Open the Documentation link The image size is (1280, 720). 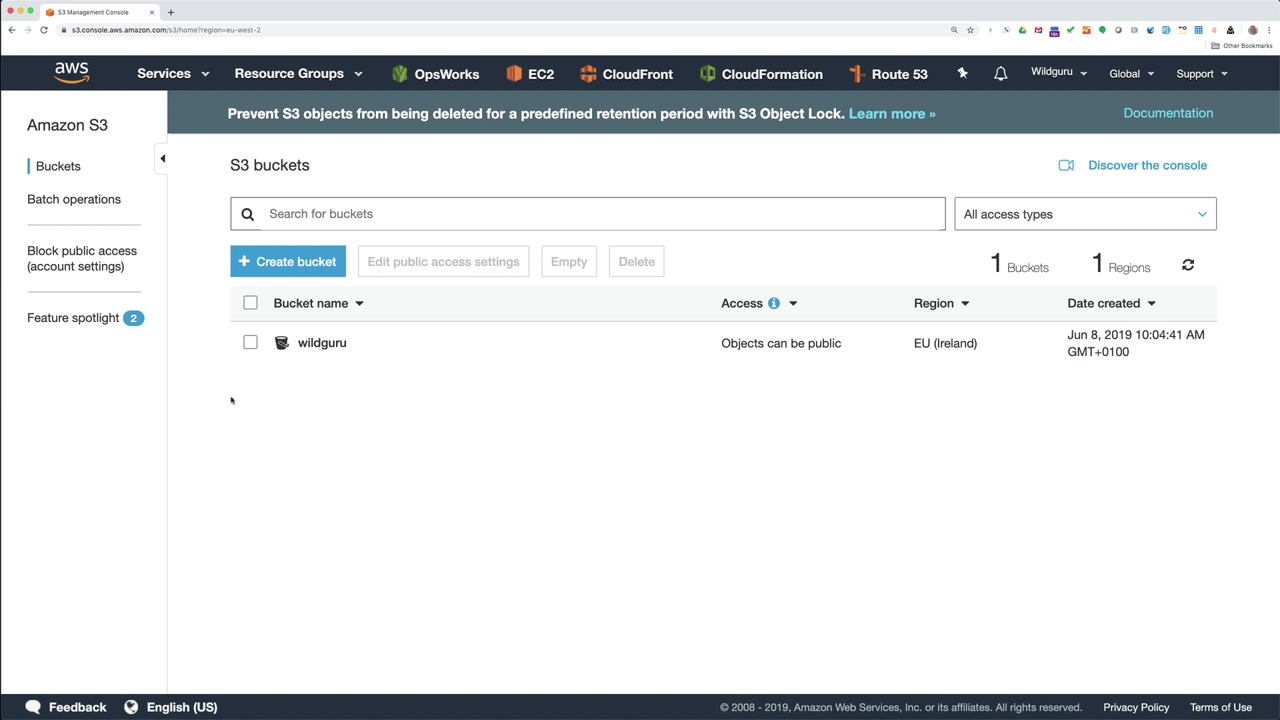pos(1168,113)
